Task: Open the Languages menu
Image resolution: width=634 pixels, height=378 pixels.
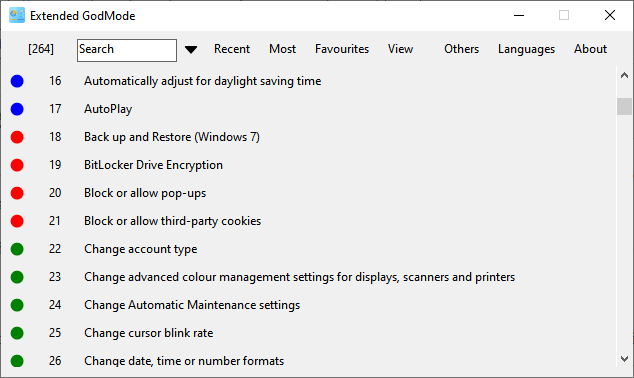Action: tap(526, 49)
